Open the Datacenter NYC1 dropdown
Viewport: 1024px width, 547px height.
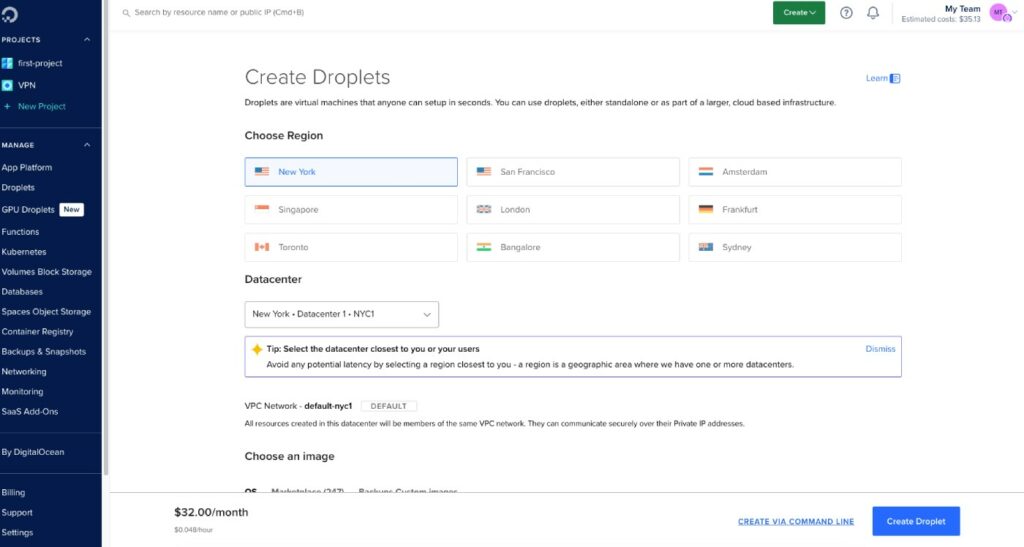tap(342, 314)
